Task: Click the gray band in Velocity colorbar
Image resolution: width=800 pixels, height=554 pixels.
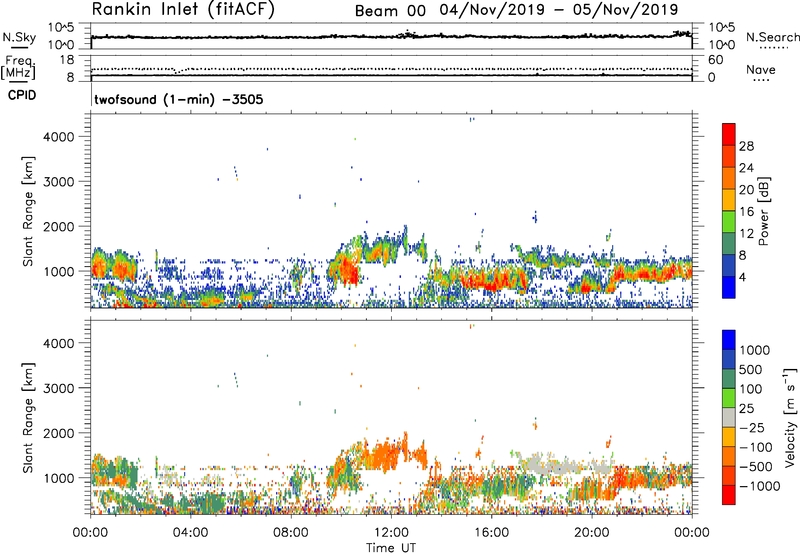Action: 729,417
